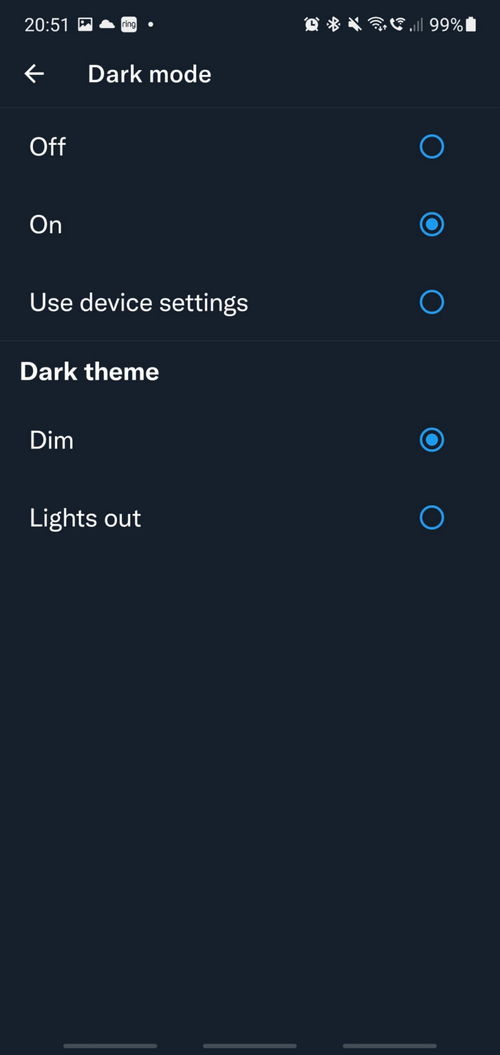Tap the Use device settings label

pos(139,303)
